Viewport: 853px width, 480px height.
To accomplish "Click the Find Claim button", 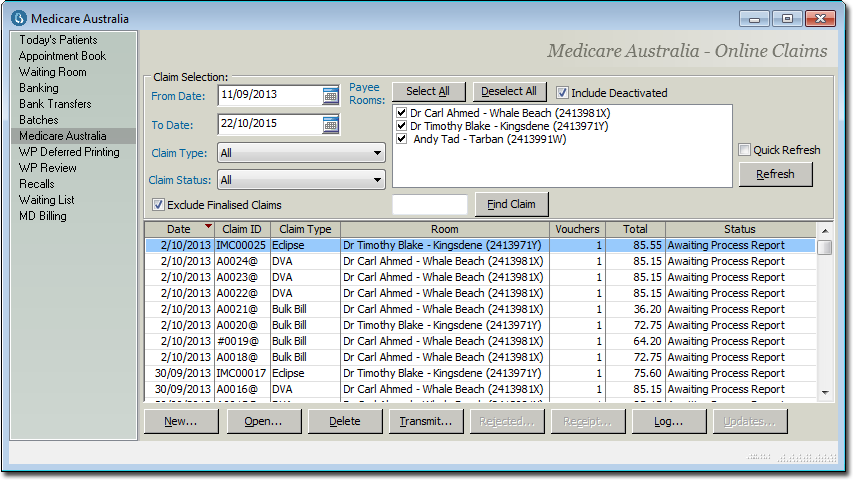I will pyautogui.click(x=512, y=205).
